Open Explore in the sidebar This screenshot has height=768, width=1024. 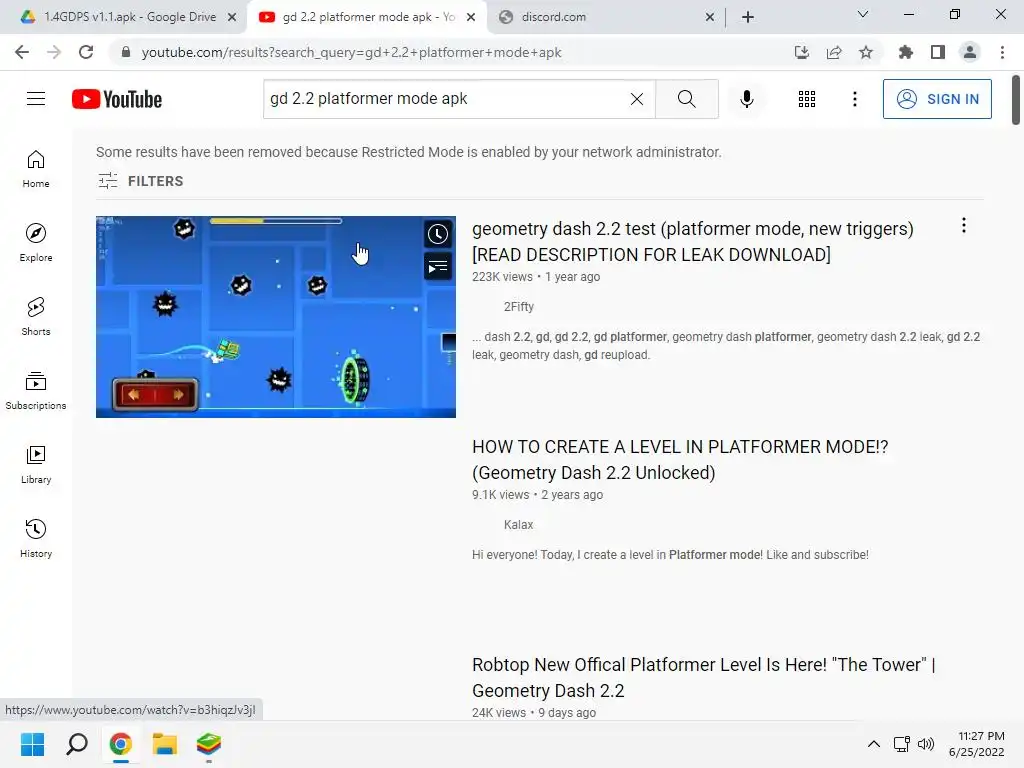tap(36, 243)
